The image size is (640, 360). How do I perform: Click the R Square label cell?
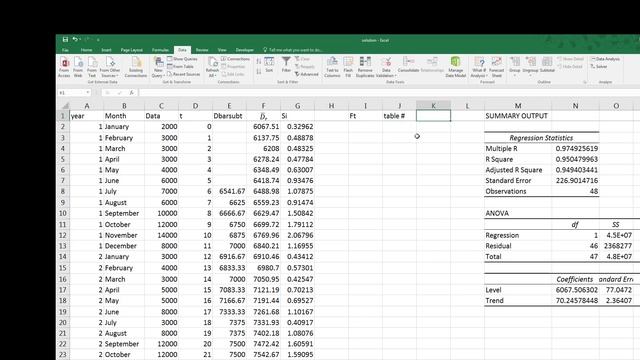pos(518,159)
